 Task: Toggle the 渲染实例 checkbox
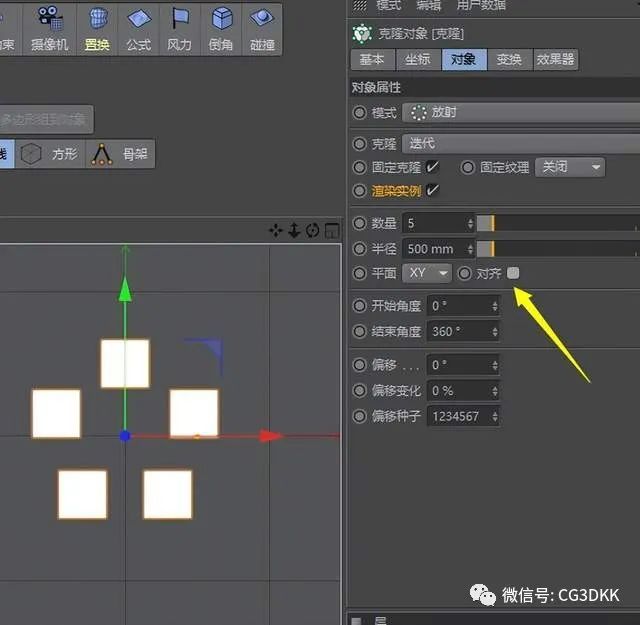coord(432,190)
